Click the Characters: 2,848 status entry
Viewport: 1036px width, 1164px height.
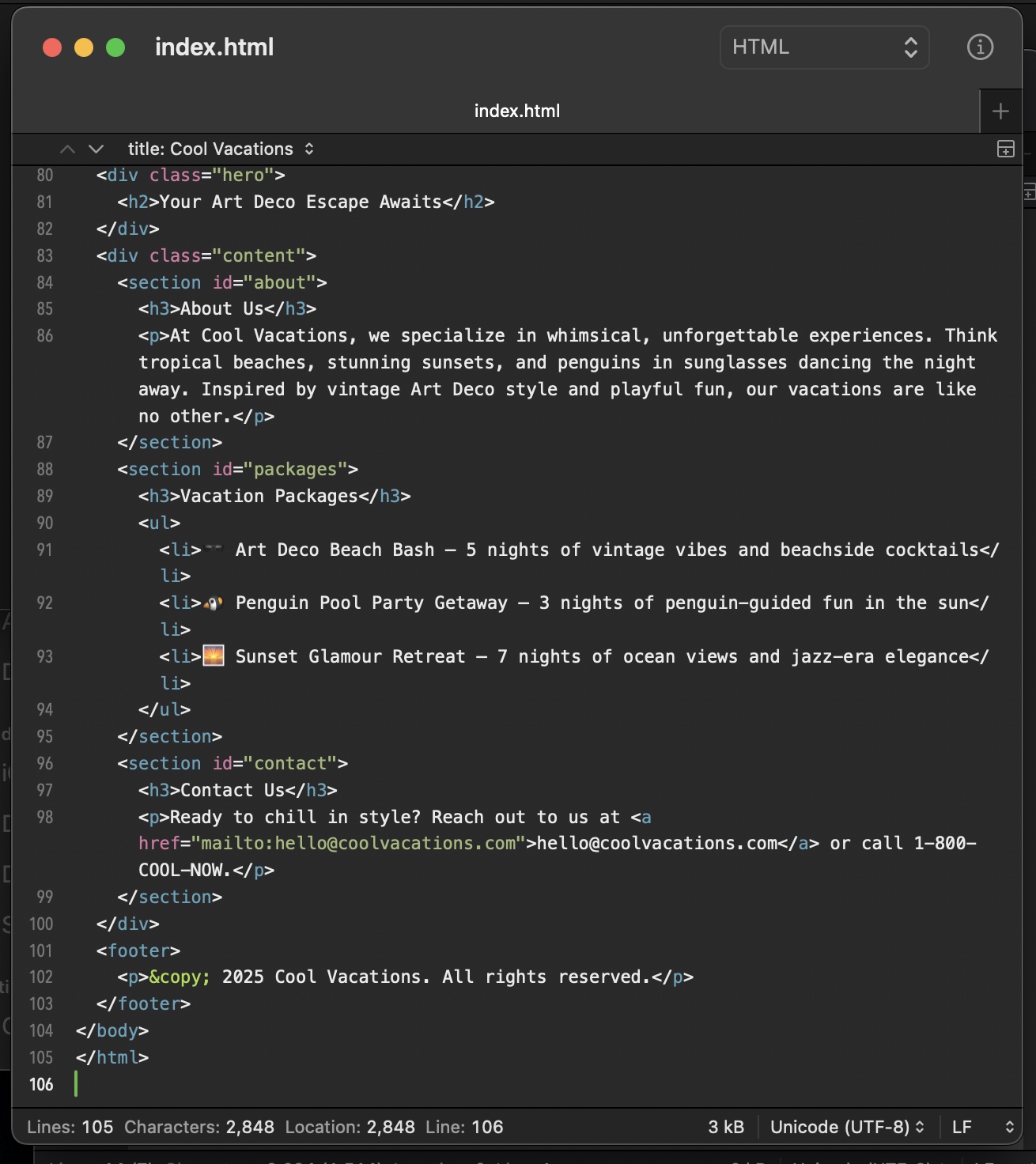[199, 1127]
